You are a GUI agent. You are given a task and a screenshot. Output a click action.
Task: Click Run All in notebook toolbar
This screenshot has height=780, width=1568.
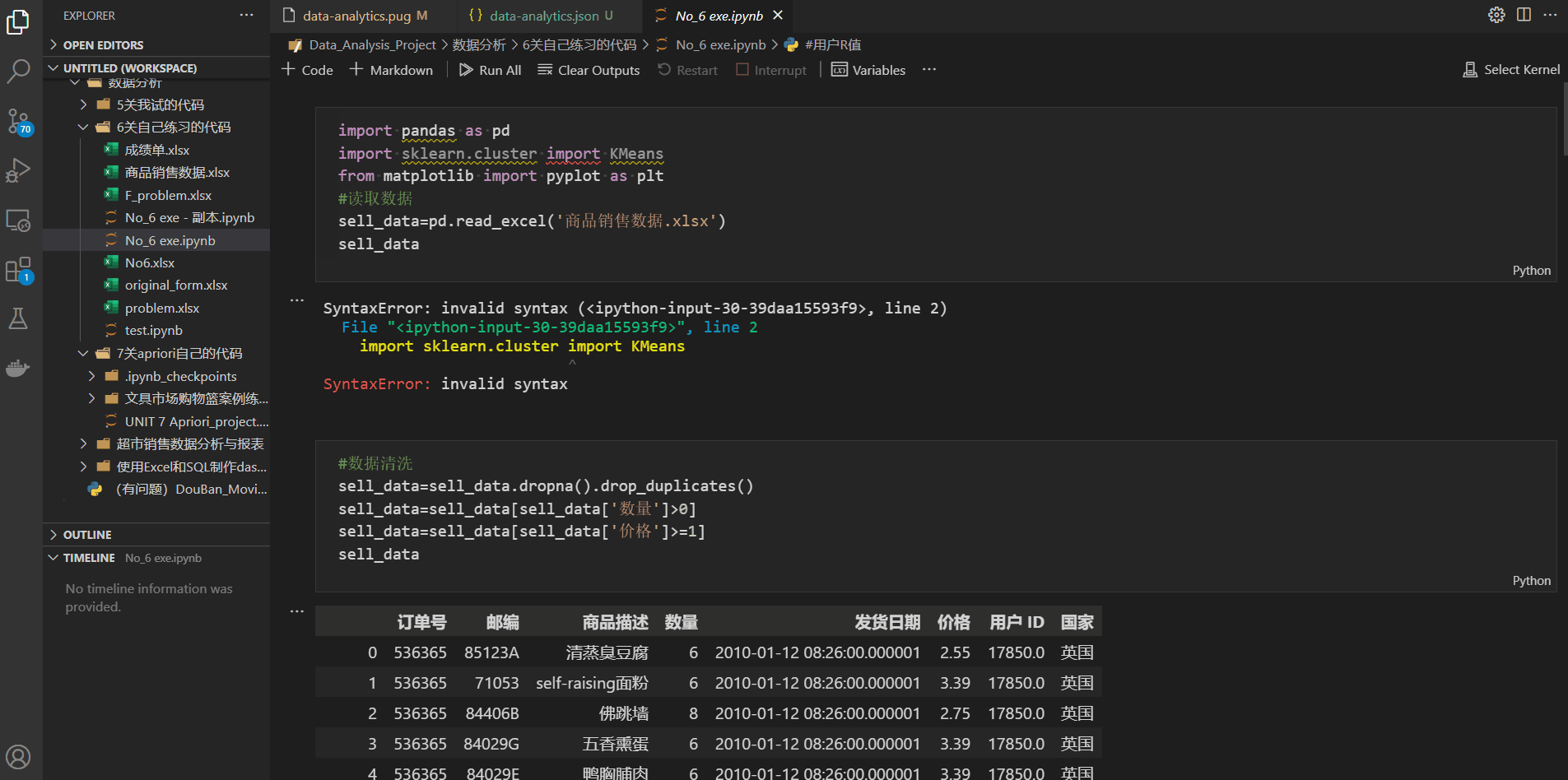(491, 70)
